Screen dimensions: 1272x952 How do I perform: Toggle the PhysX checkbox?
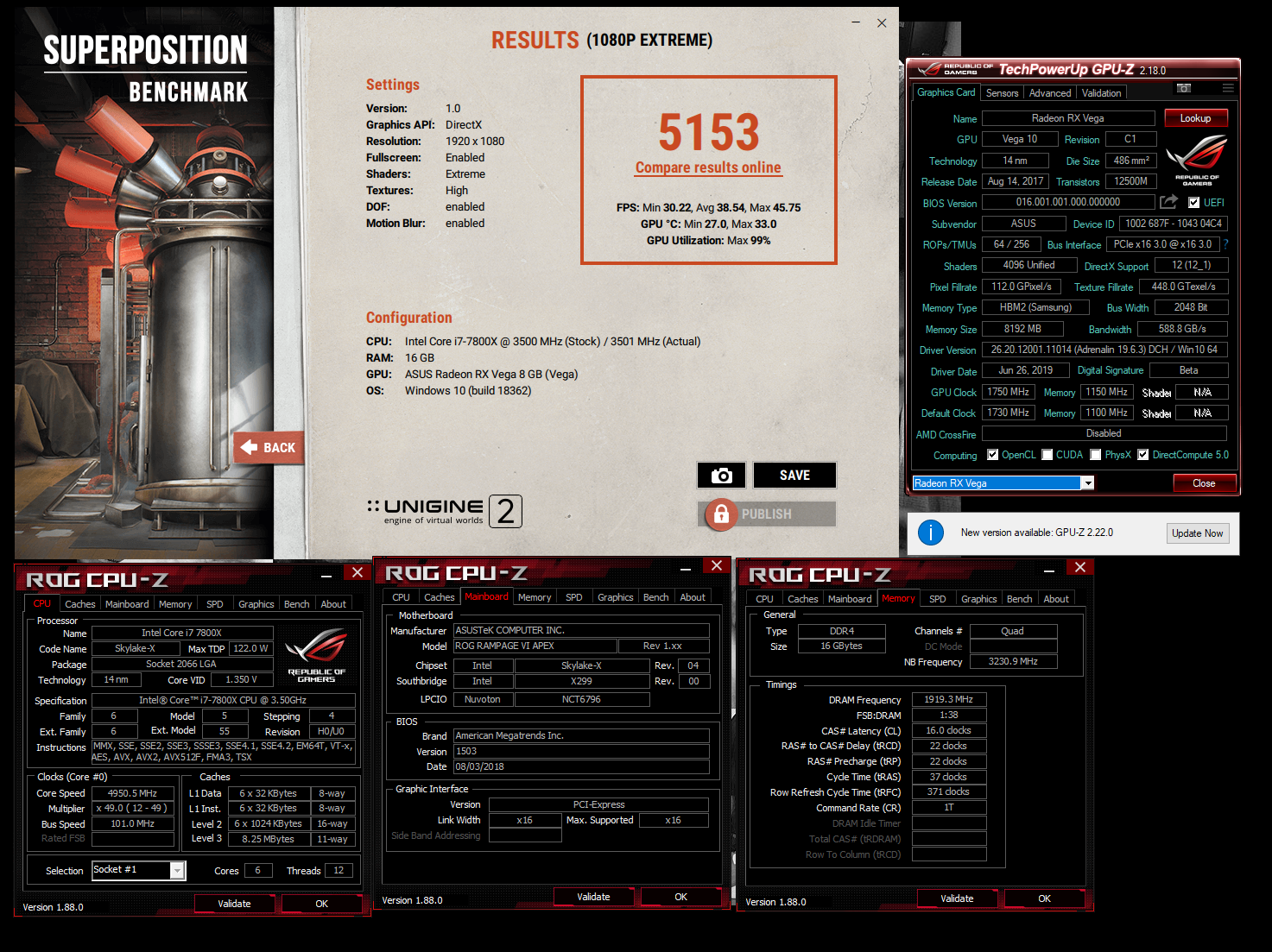[x=1096, y=455]
